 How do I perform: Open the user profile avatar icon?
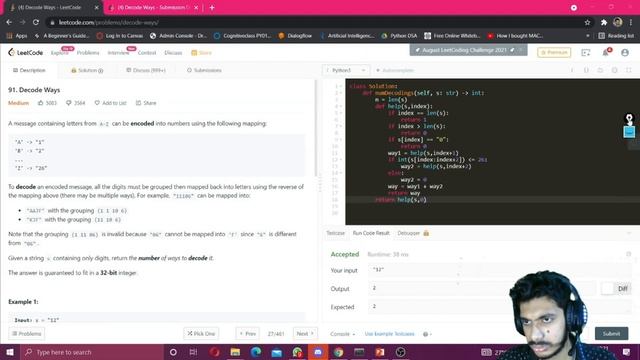pos(625,53)
